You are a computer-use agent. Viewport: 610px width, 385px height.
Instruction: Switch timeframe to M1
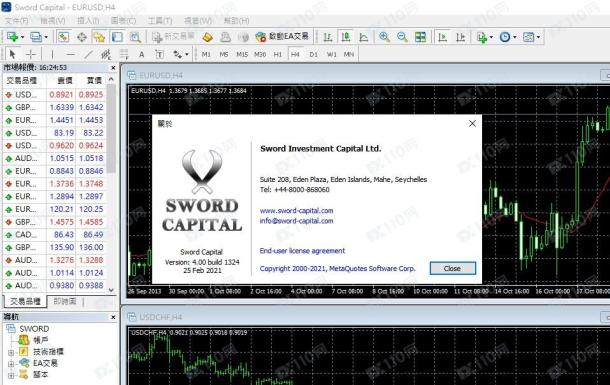(206, 54)
